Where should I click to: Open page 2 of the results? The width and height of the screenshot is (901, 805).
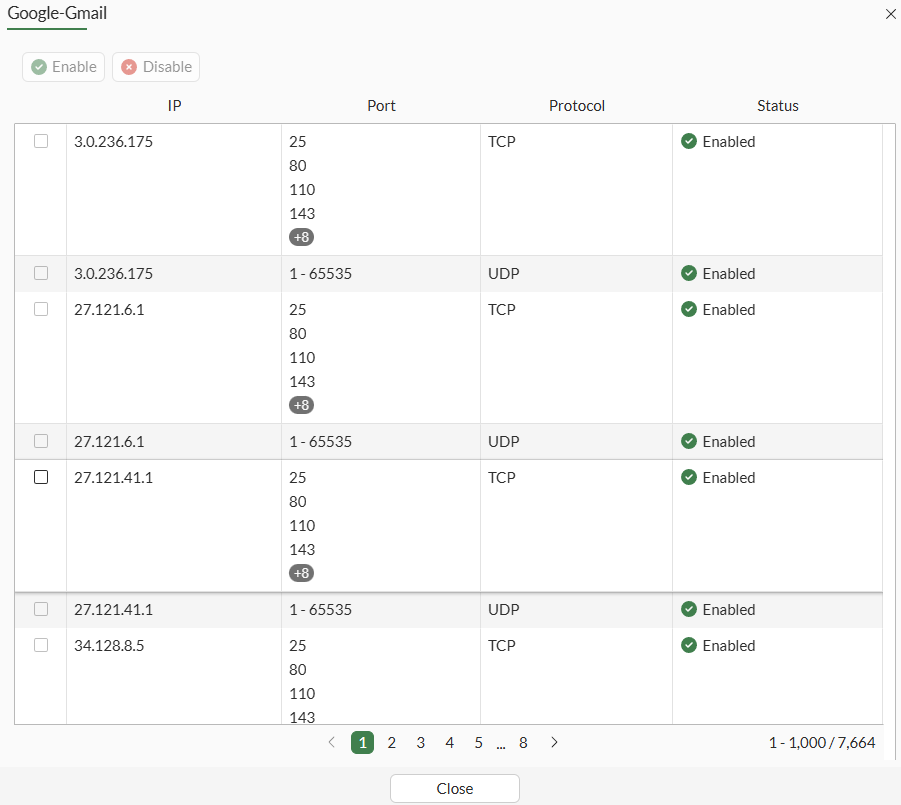391,742
